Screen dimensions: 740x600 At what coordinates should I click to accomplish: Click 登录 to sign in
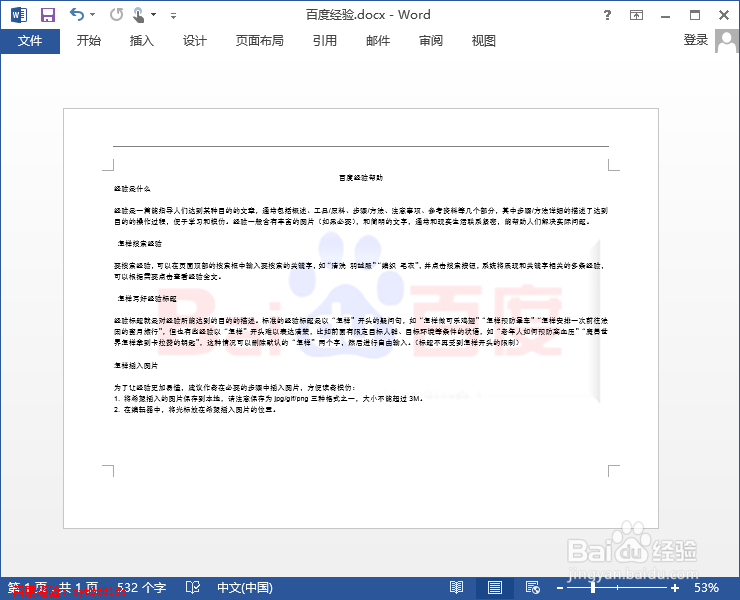coord(696,40)
